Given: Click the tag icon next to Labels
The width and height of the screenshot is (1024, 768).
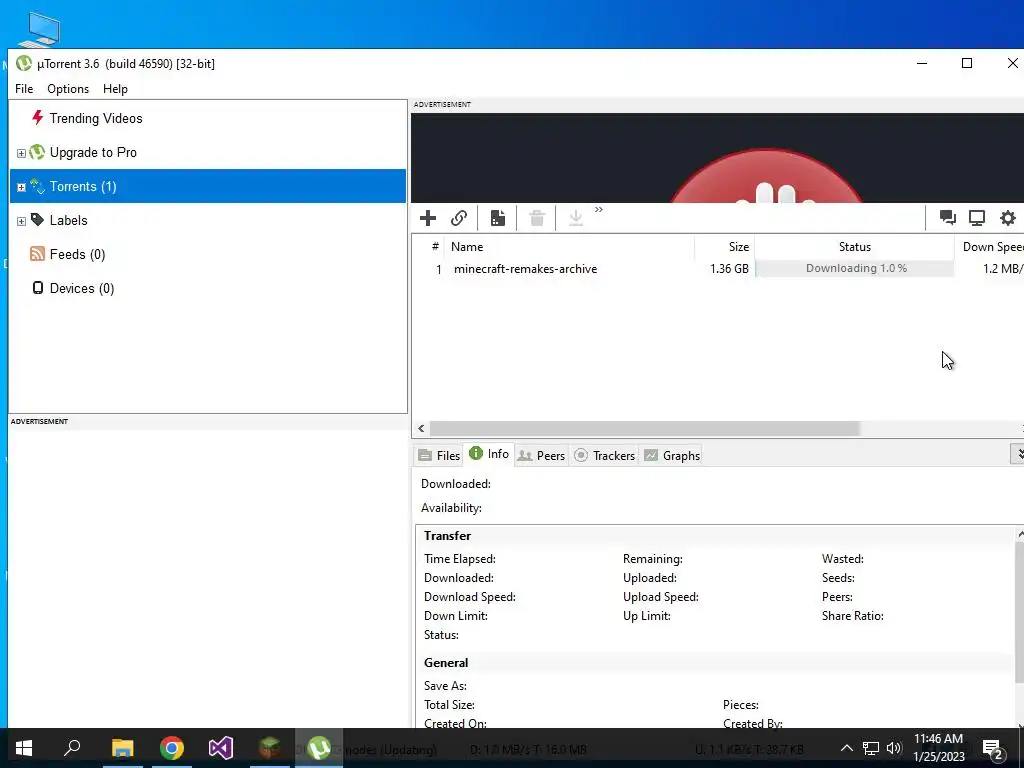Looking at the screenshot, I should [38, 219].
